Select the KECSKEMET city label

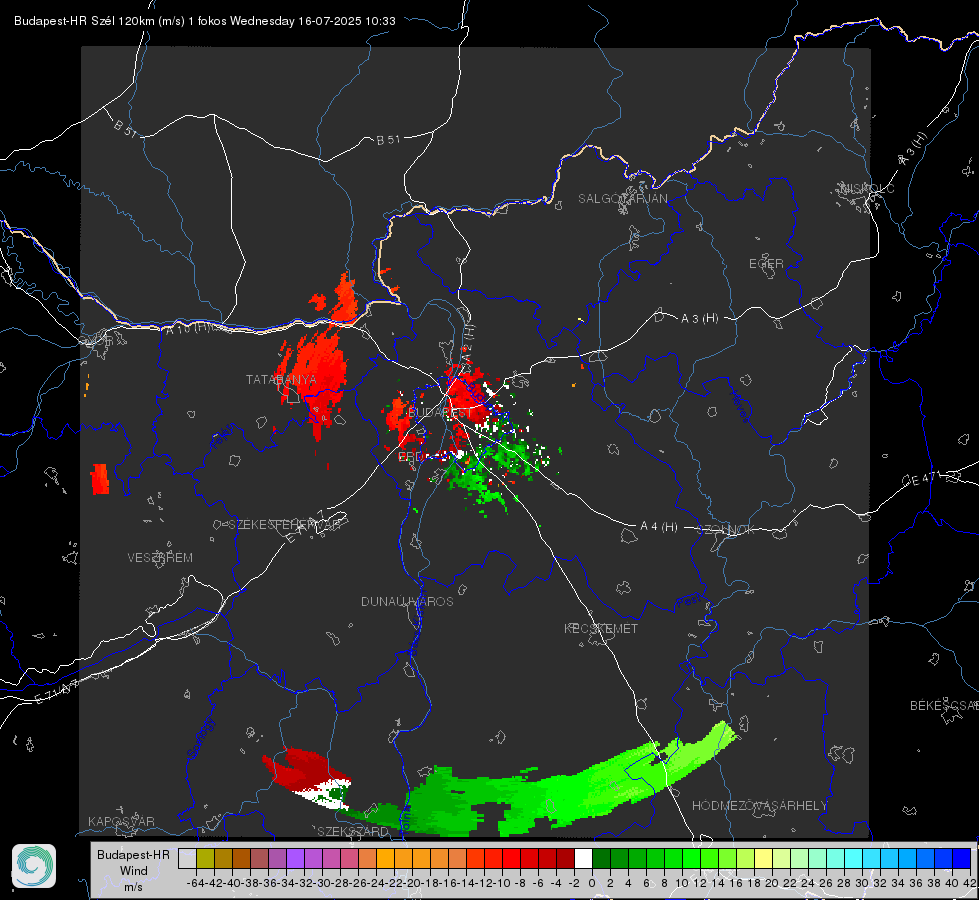(x=601, y=629)
